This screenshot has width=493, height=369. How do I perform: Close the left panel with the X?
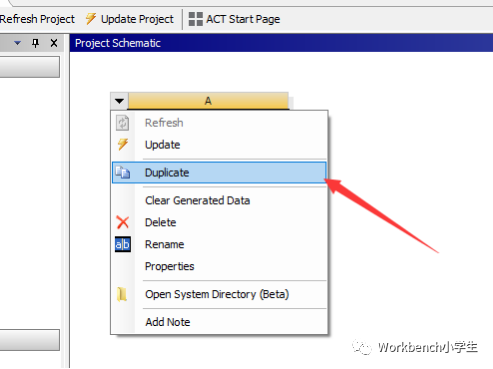[x=54, y=43]
